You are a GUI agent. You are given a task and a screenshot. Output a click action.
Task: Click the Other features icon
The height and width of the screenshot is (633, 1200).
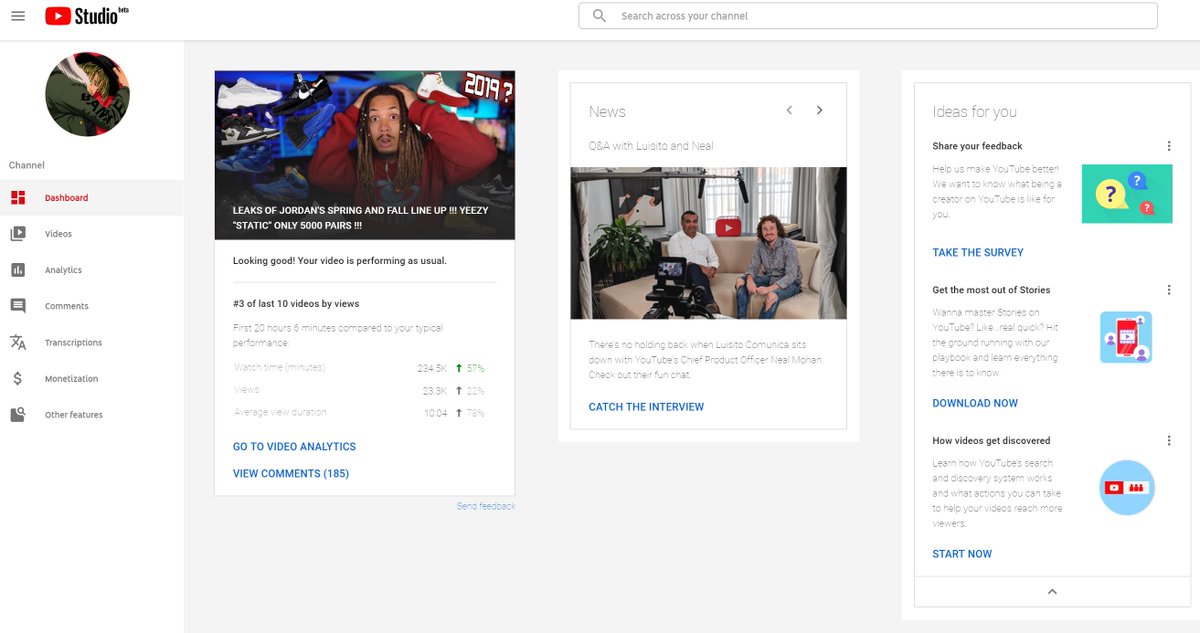(18, 415)
